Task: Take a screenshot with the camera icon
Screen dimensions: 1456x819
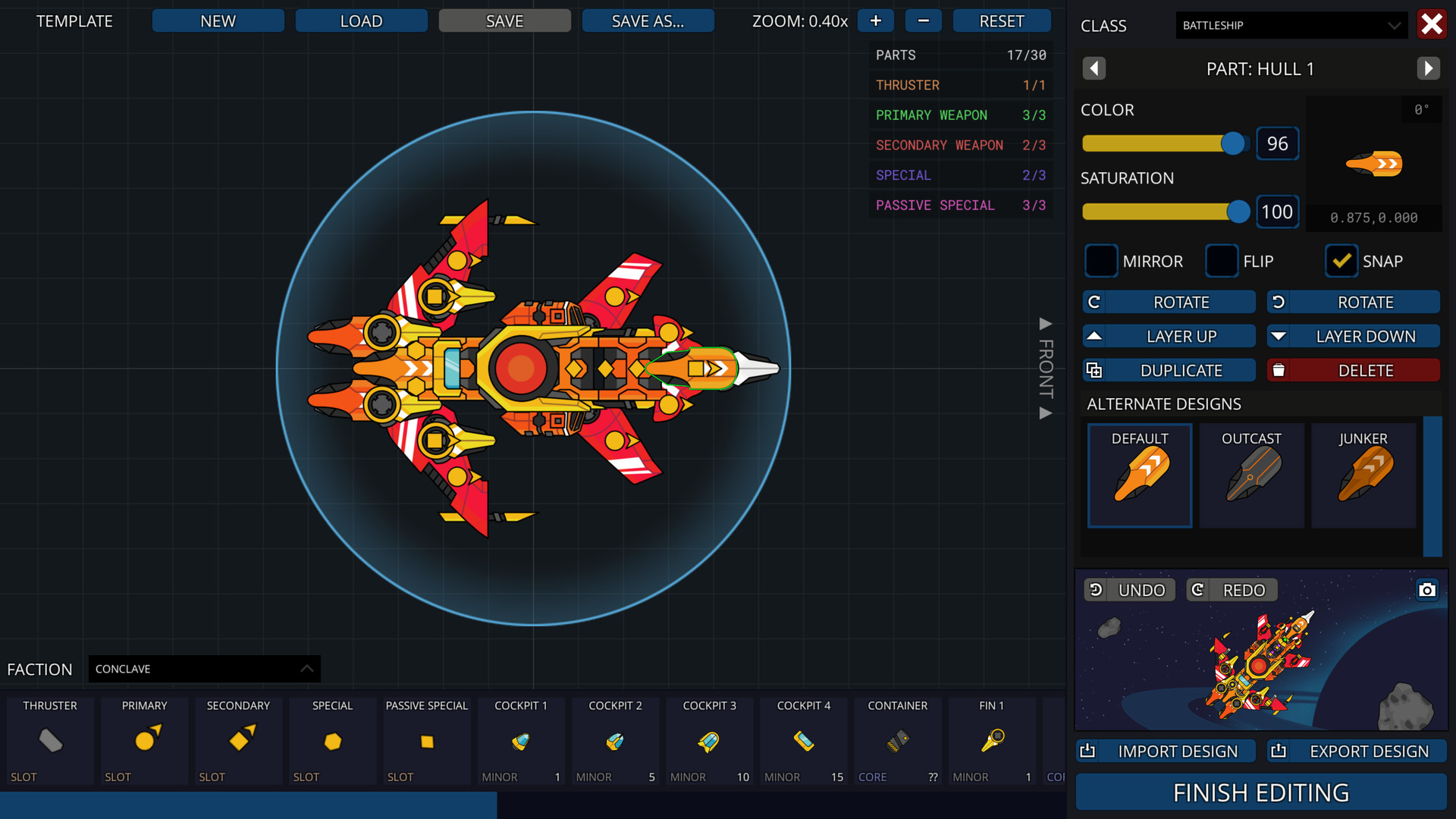Action: (1427, 590)
